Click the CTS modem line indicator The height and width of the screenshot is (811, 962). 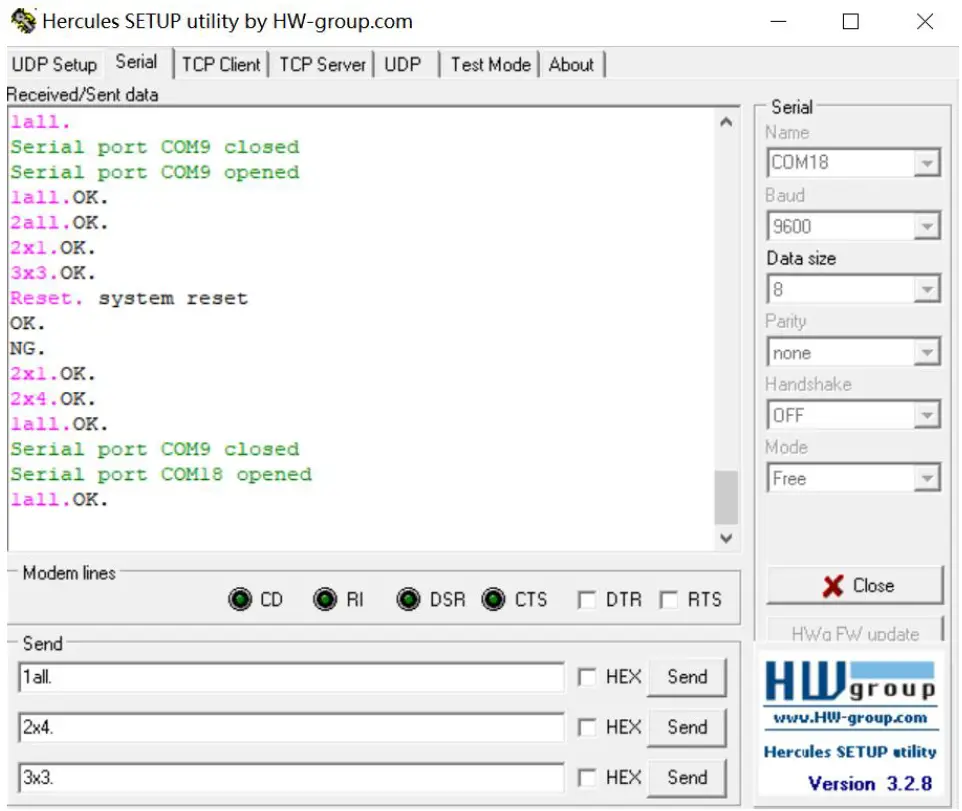(493, 599)
